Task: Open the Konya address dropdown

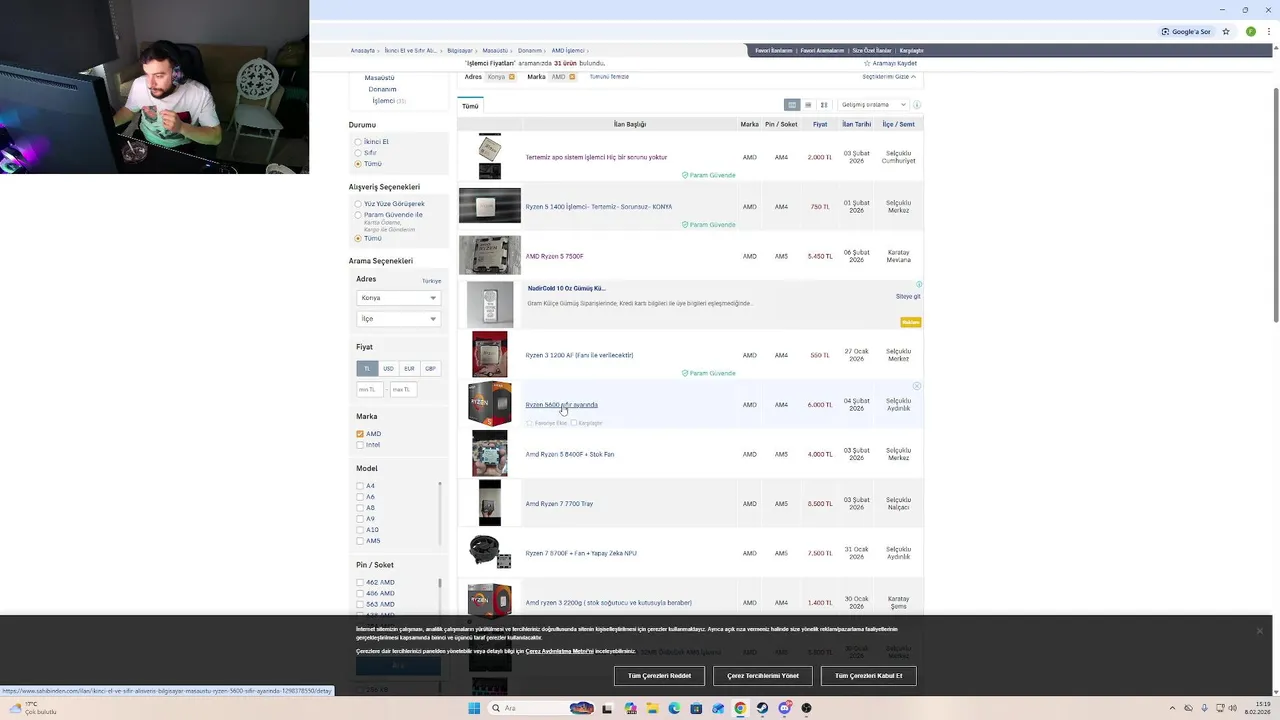Action: [x=398, y=298]
